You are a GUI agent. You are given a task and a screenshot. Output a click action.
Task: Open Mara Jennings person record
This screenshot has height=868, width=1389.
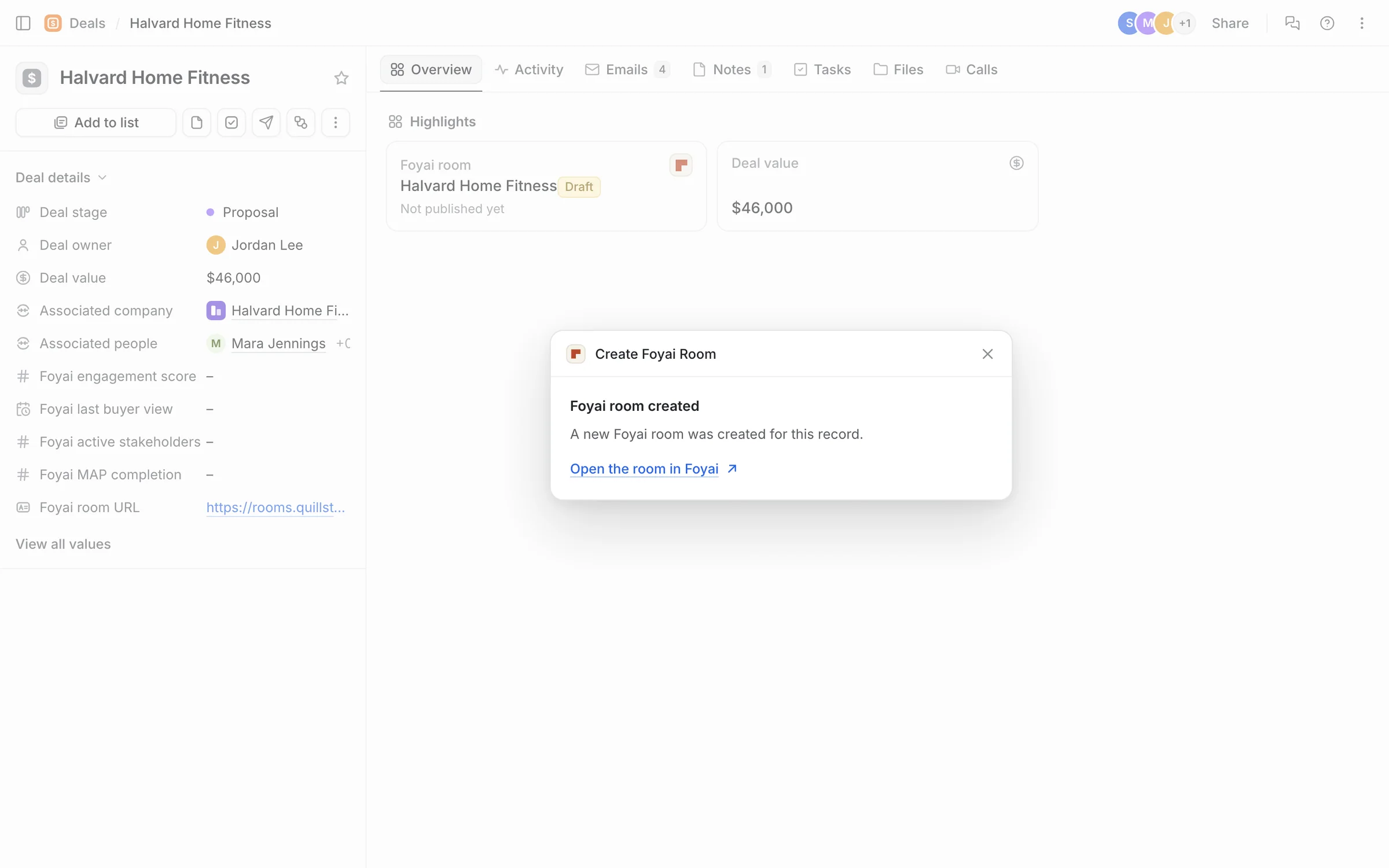pyautogui.click(x=278, y=344)
